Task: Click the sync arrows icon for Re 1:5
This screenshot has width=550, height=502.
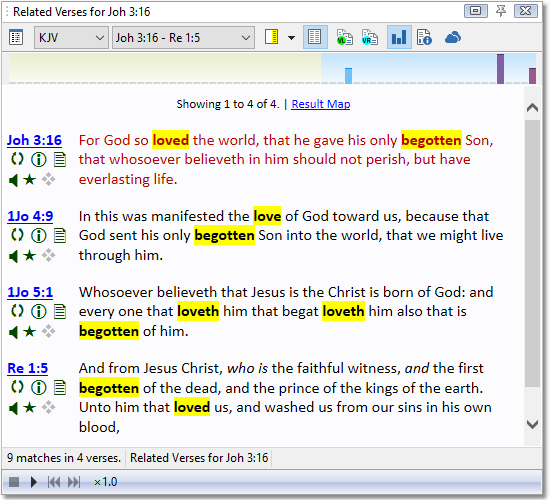Action: (17, 388)
